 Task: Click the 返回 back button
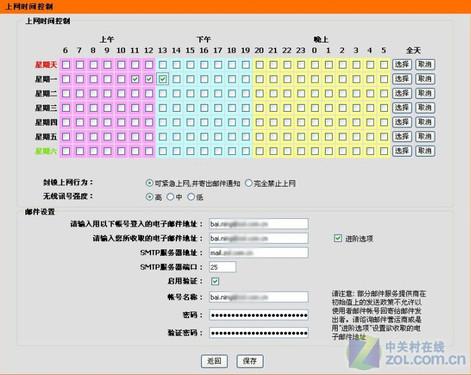[x=214, y=361]
